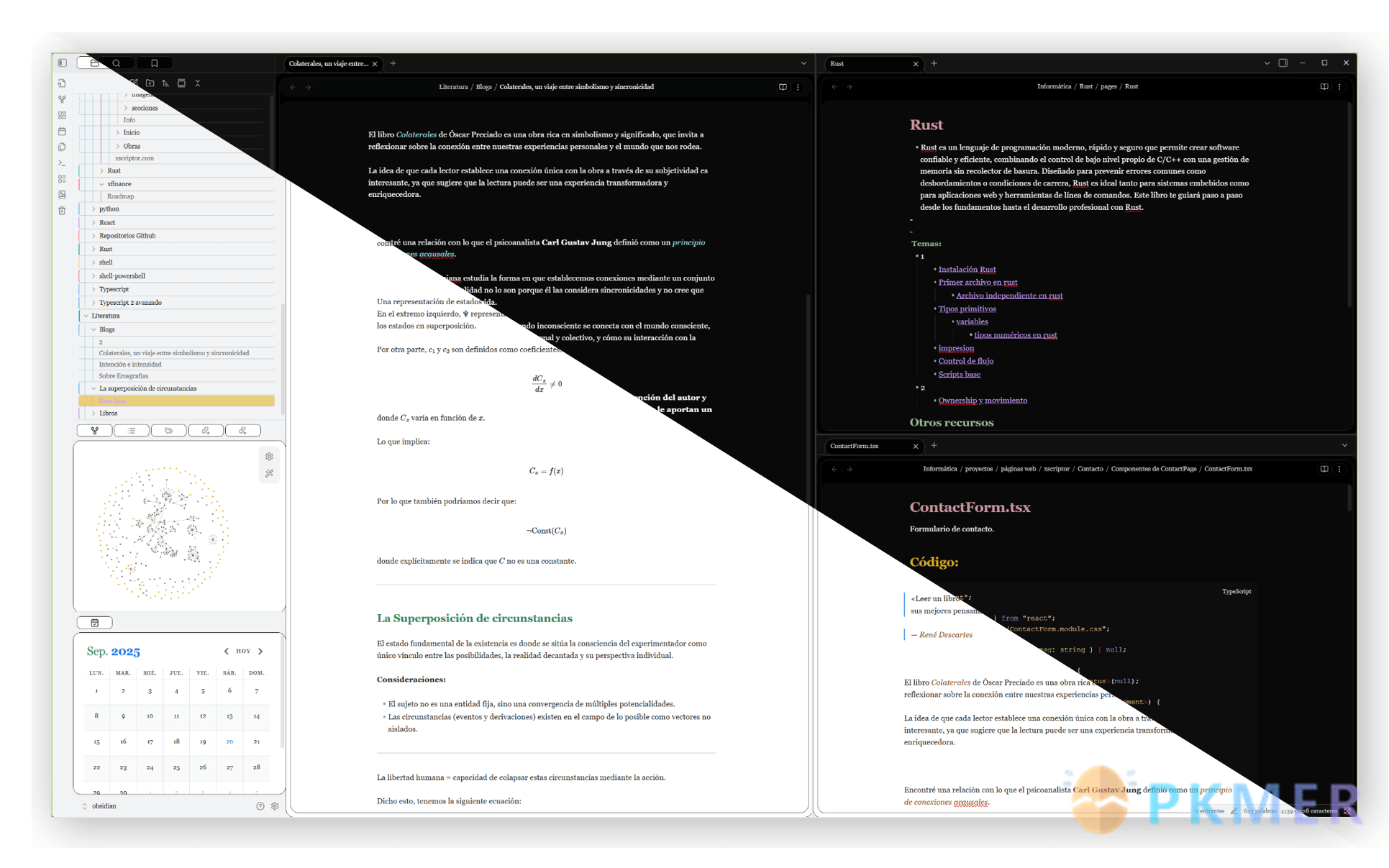The height and width of the screenshot is (868, 1389).
Task: Toggle the left sidebar collapse
Action: point(62,63)
